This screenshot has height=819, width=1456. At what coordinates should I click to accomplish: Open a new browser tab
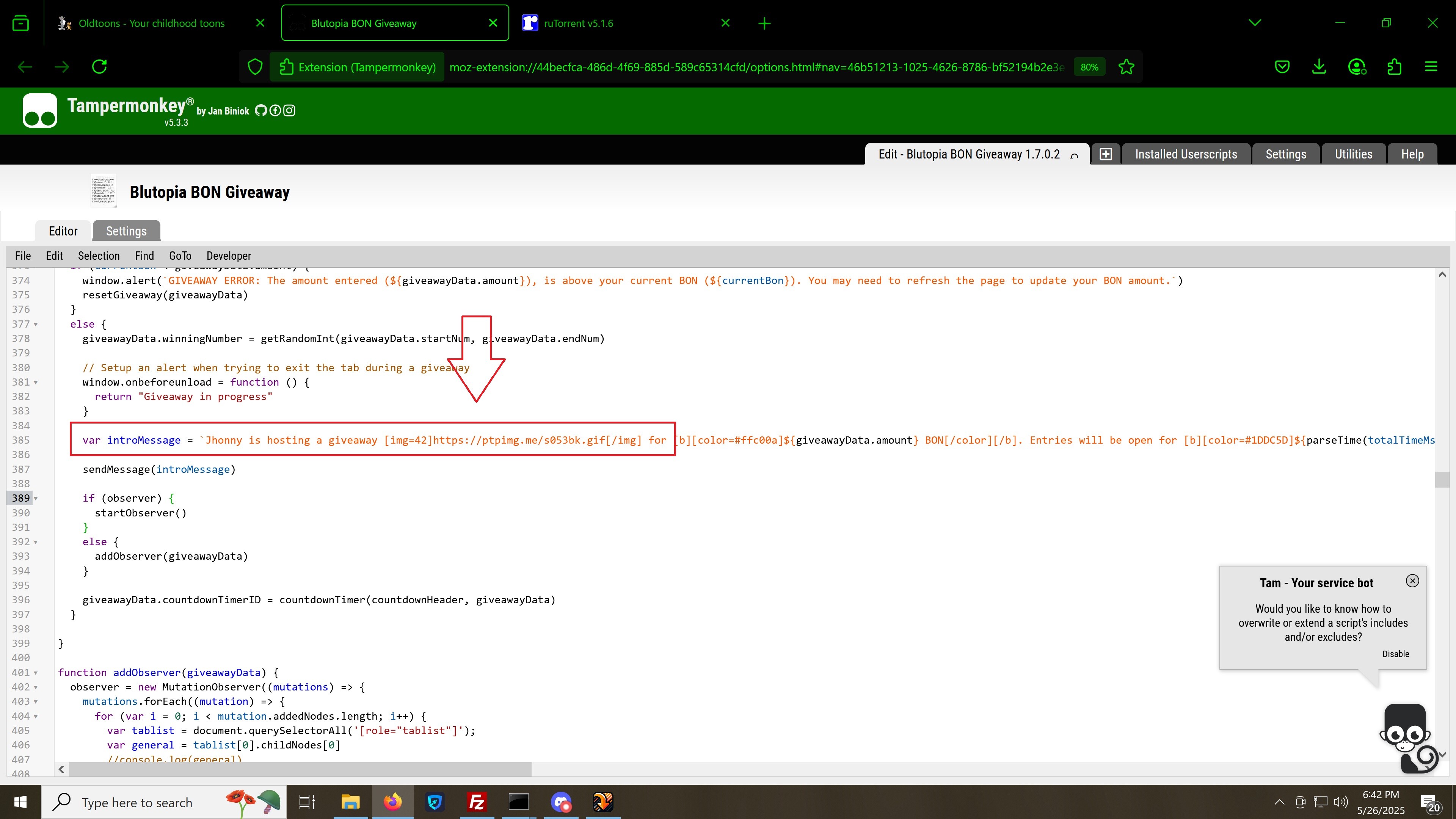point(764,23)
